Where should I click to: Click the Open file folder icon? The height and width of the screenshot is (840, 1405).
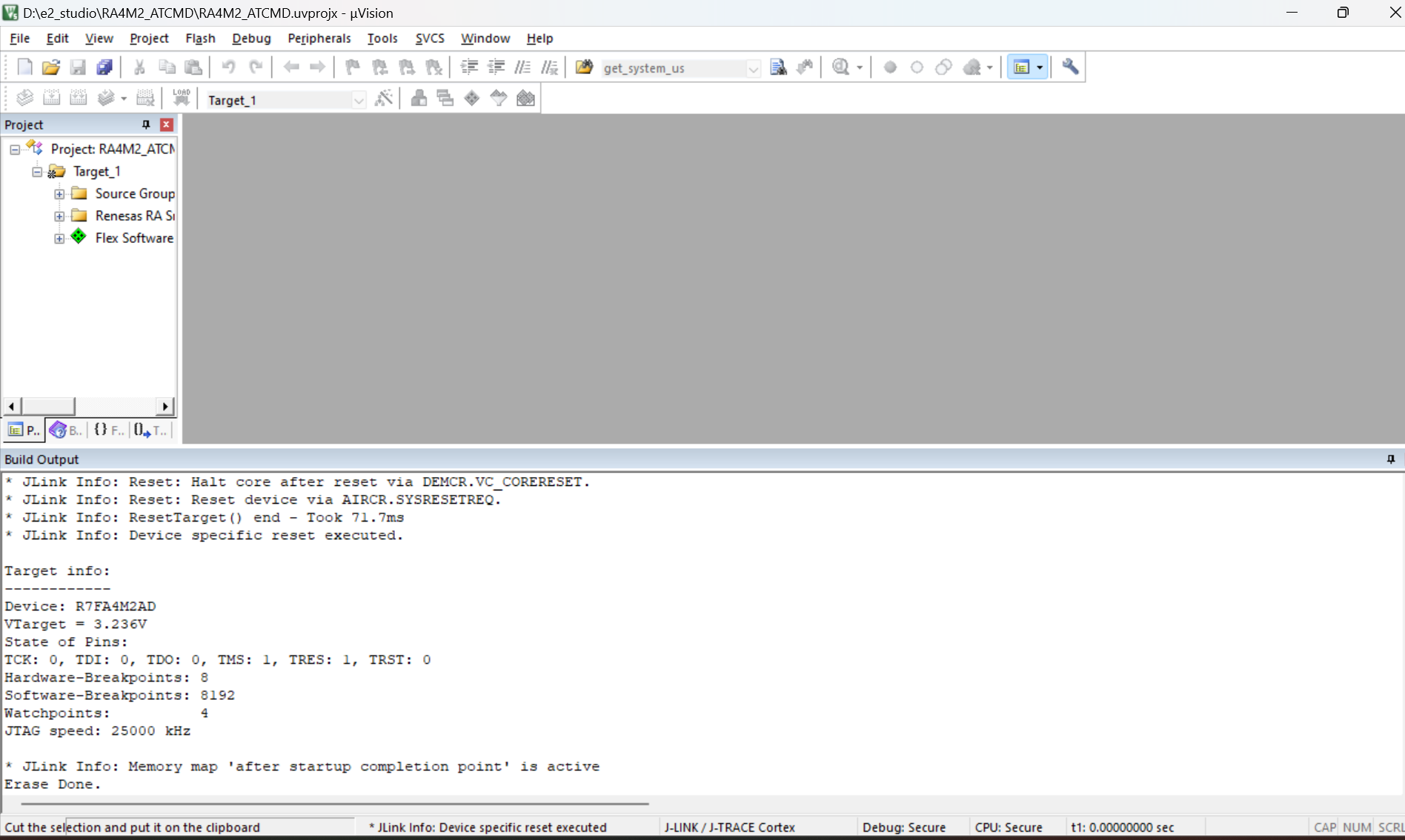coord(51,67)
